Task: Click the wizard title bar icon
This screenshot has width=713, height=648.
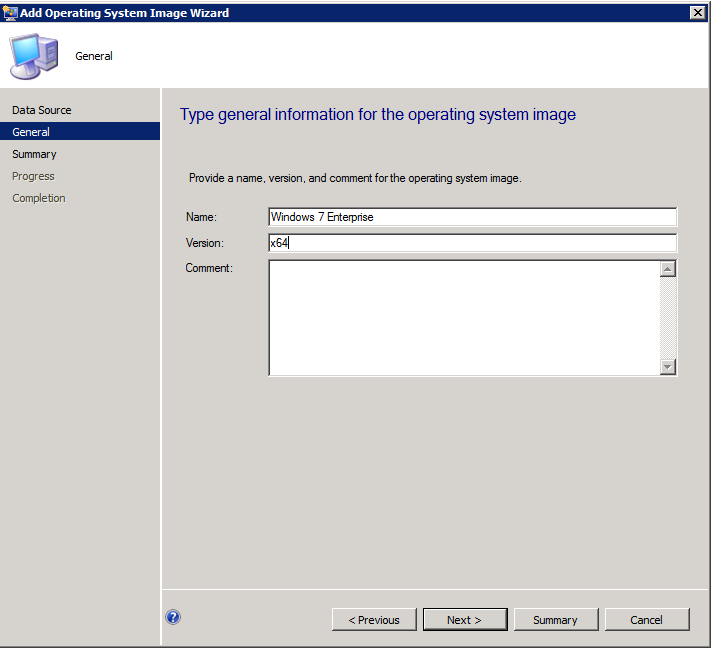Action: point(10,13)
